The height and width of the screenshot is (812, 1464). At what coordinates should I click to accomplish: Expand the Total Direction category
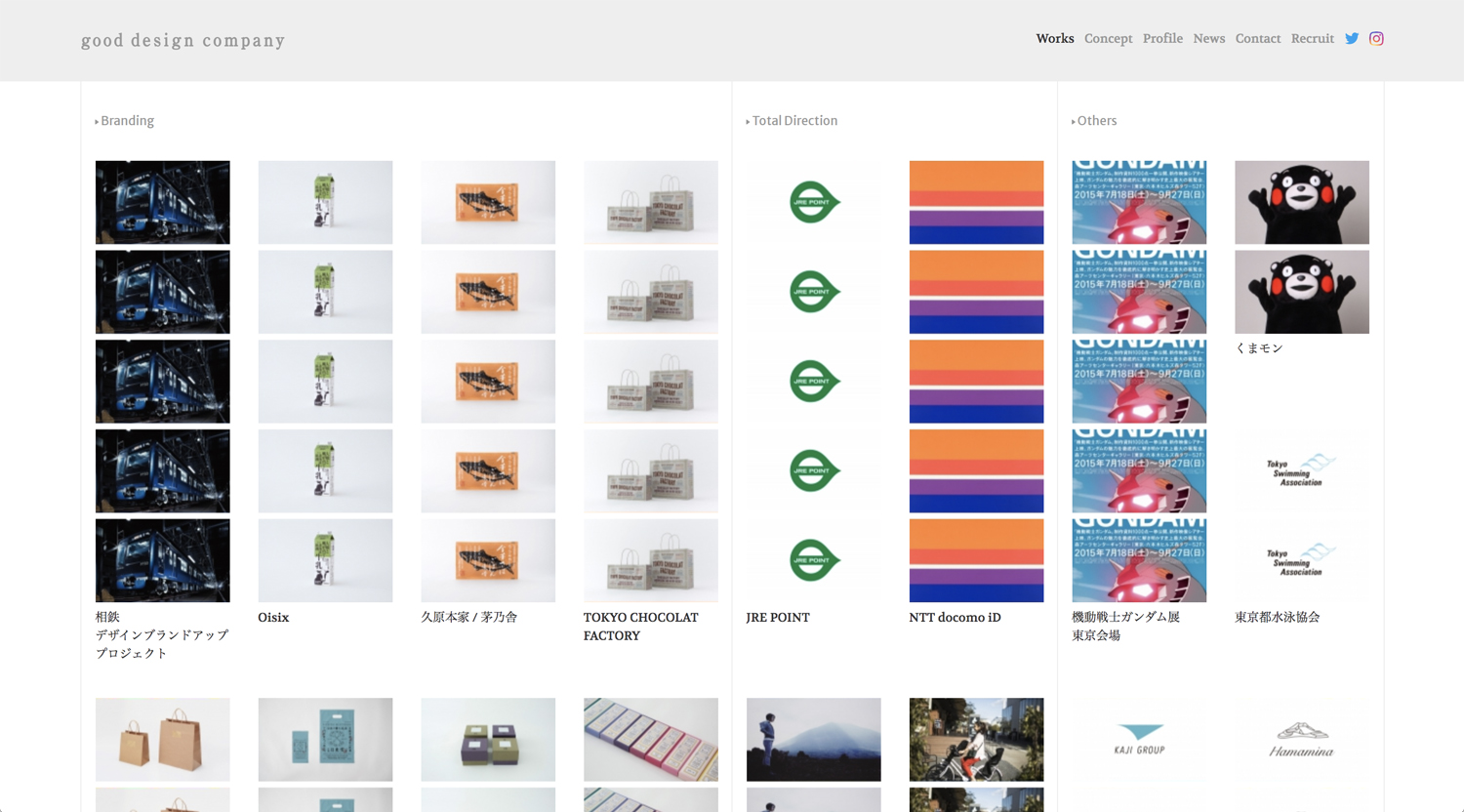[793, 121]
